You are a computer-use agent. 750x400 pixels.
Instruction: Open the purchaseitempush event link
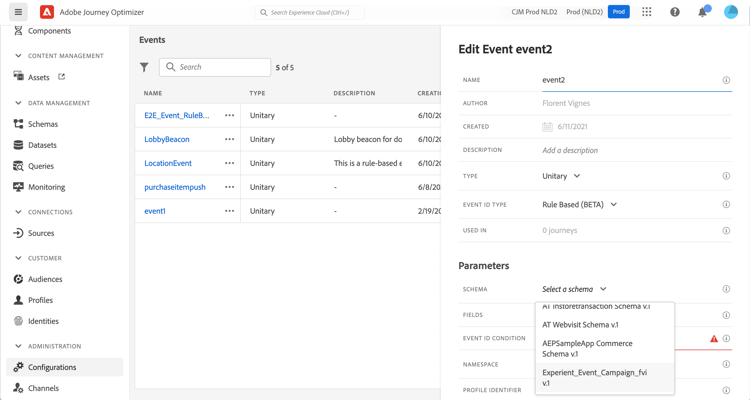coord(175,187)
